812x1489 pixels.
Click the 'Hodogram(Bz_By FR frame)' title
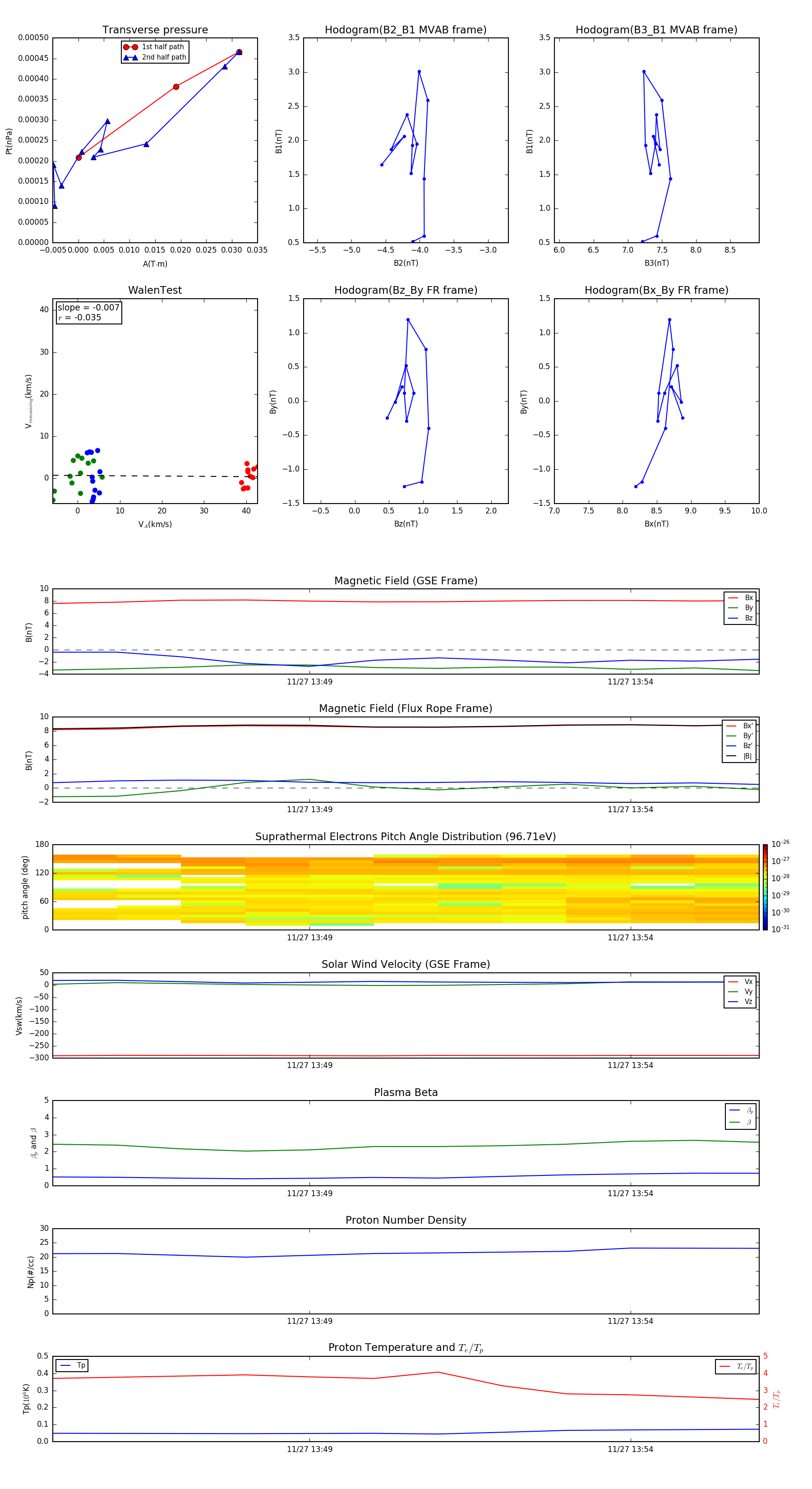click(406, 290)
